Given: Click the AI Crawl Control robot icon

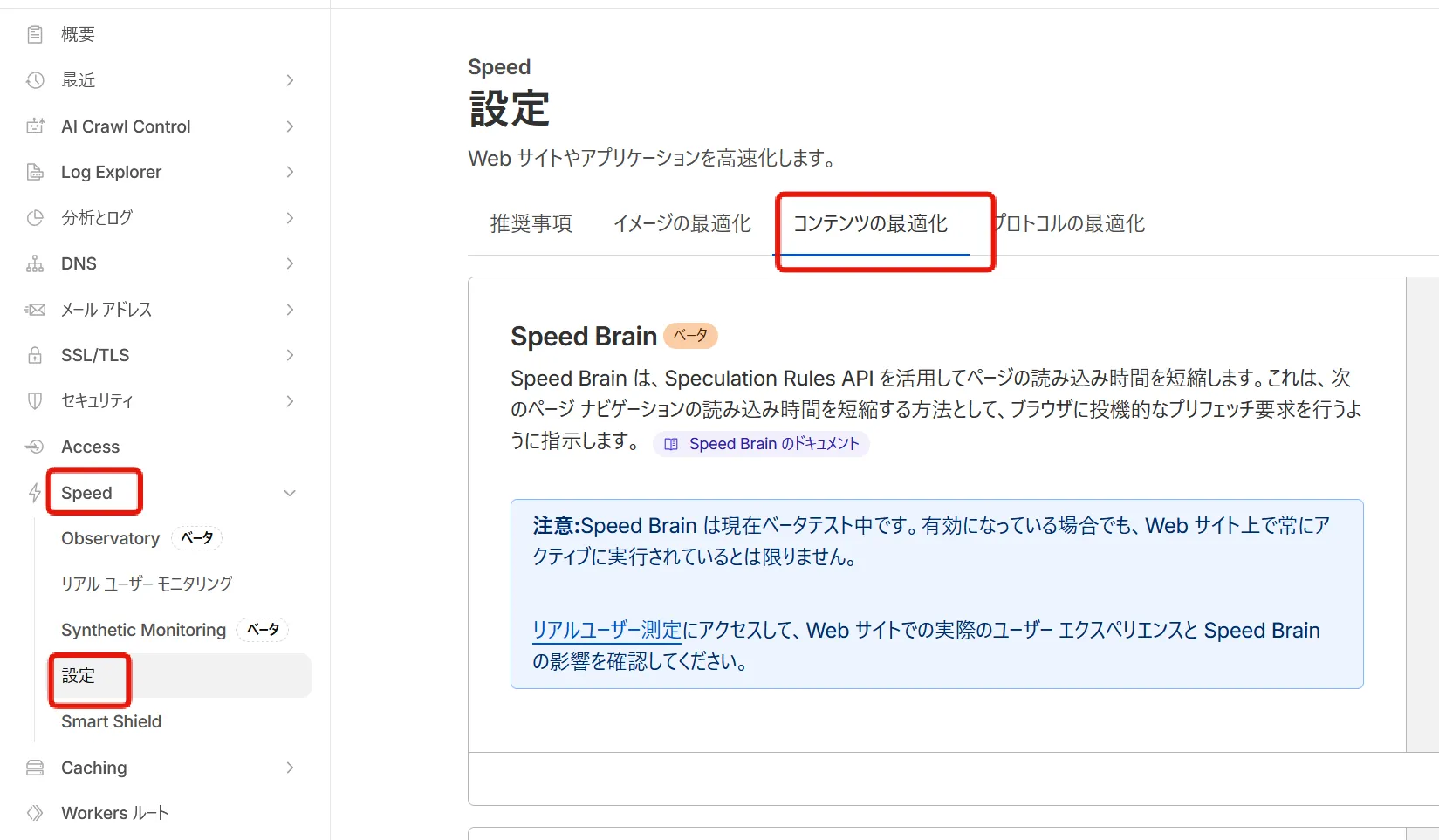Looking at the screenshot, I should click(35, 126).
